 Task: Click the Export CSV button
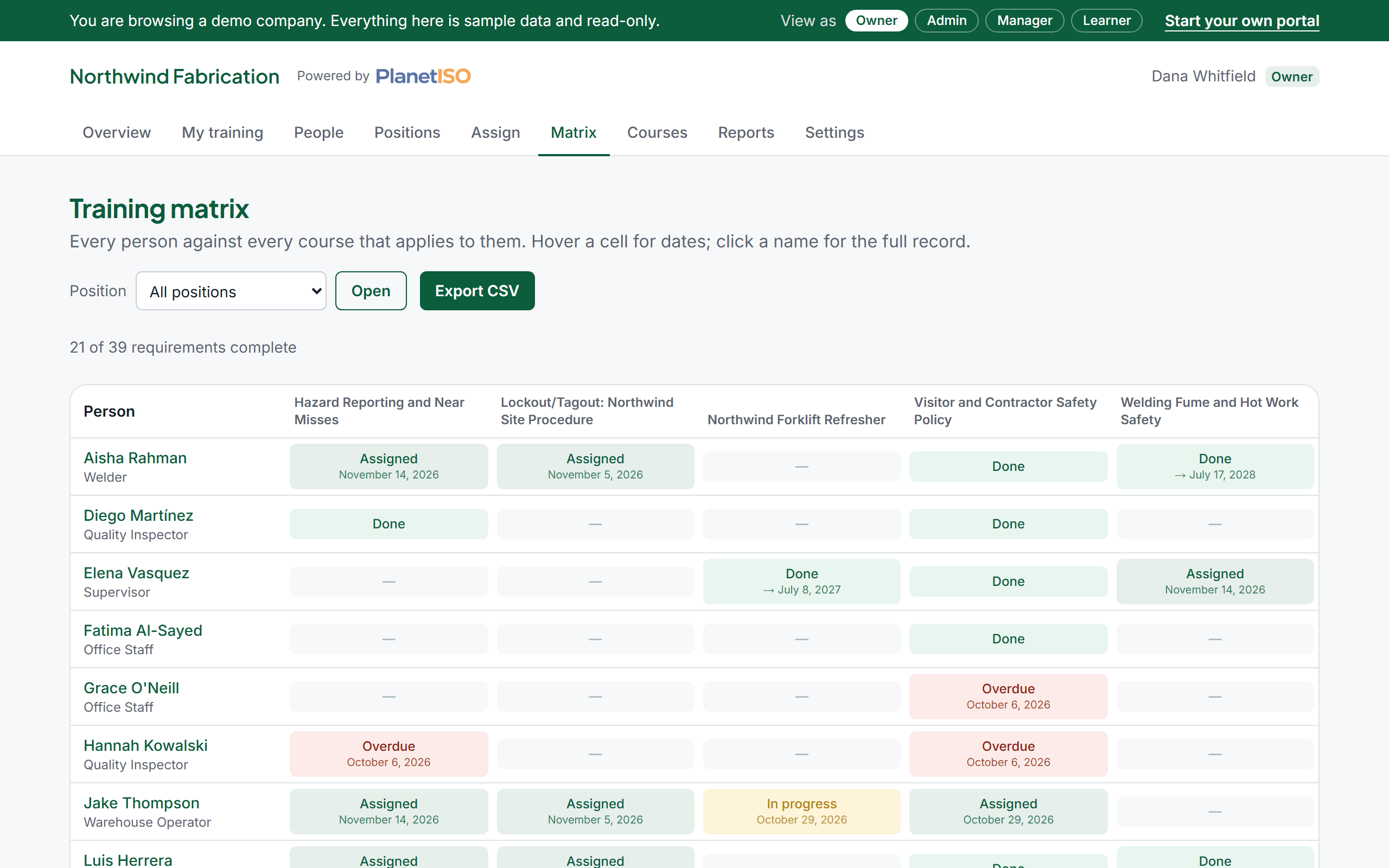(477, 291)
